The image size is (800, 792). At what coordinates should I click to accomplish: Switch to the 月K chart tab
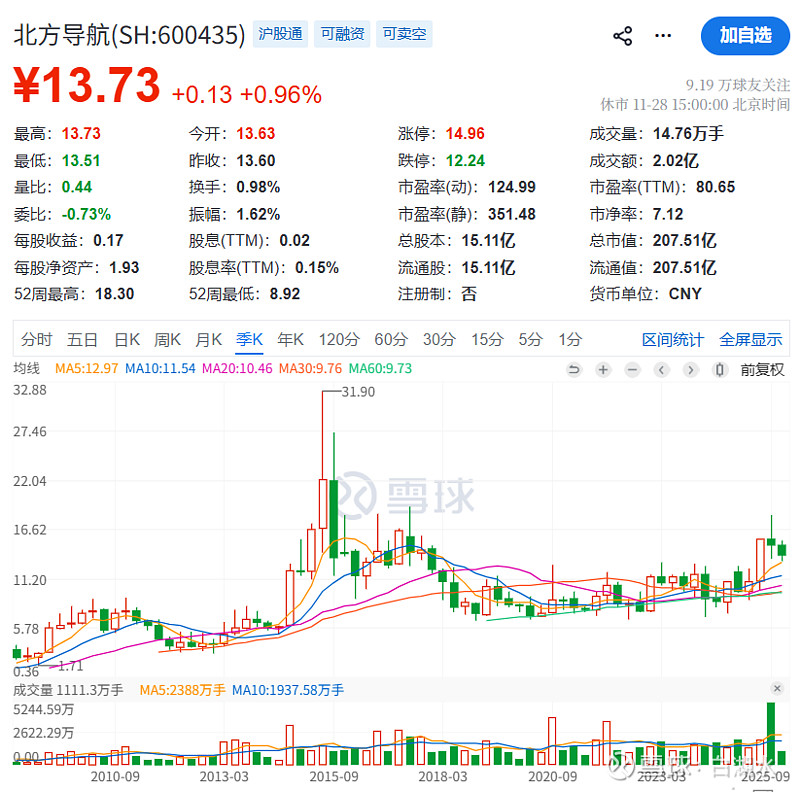click(x=208, y=339)
